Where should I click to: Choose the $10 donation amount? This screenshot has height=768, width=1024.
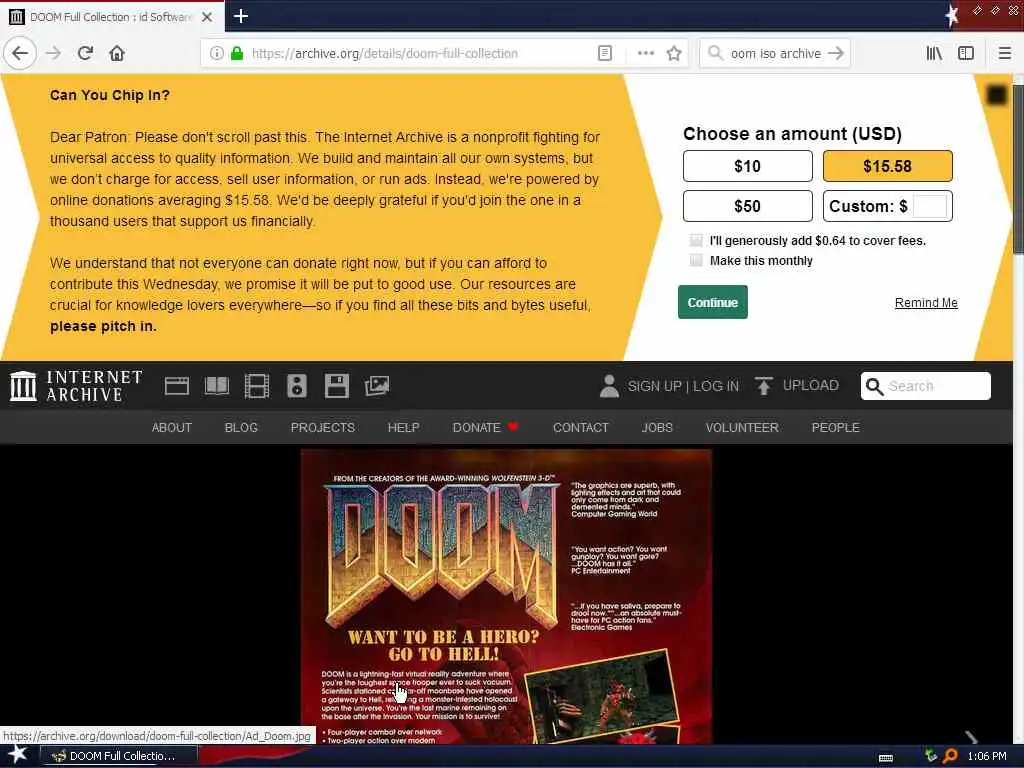point(748,166)
